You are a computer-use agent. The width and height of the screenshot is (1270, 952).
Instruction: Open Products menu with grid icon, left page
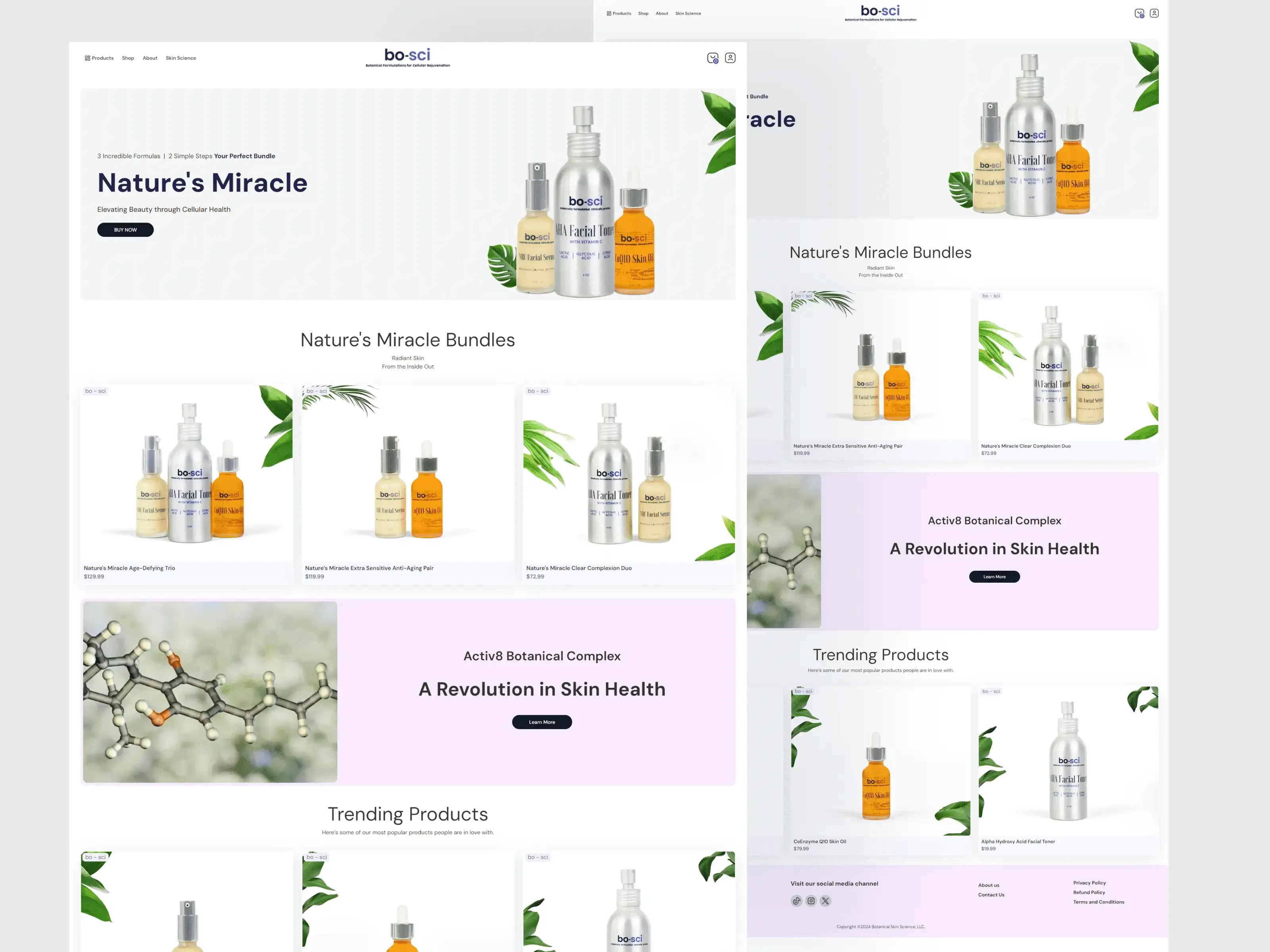tap(99, 58)
